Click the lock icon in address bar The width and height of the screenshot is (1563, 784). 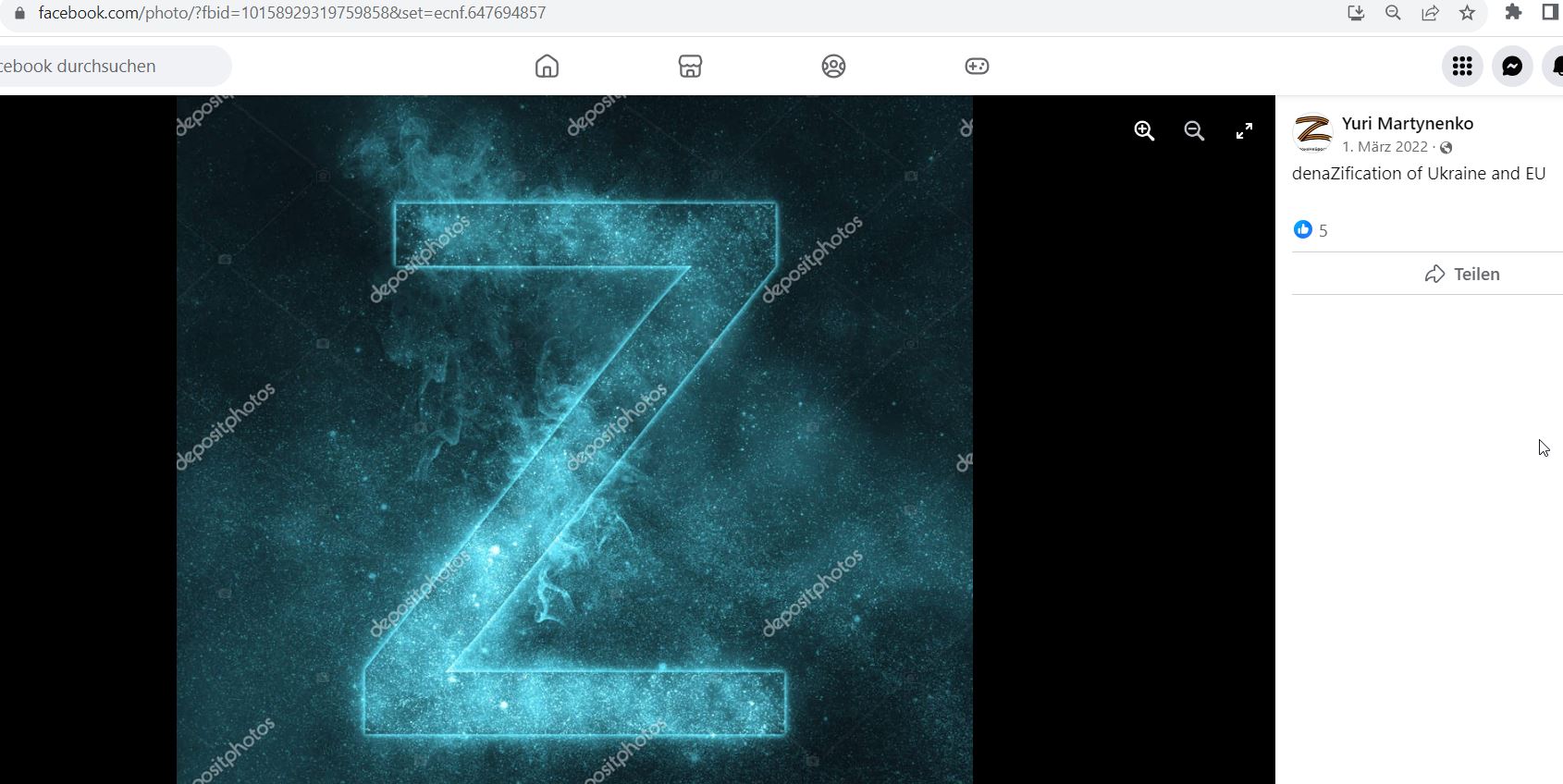pyautogui.click(x=19, y=13)
